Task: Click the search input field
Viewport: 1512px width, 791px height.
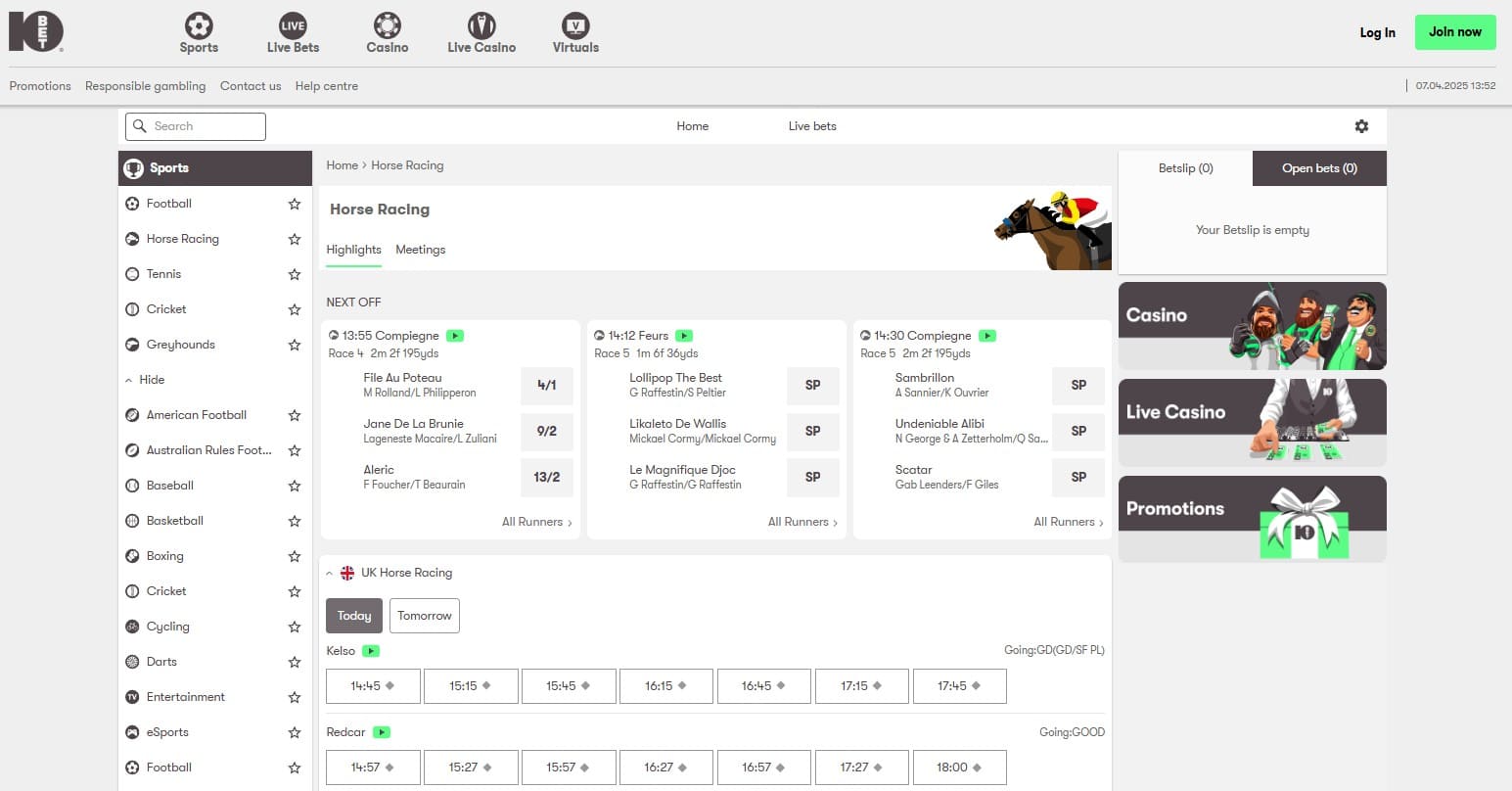Action: (196, 126)
